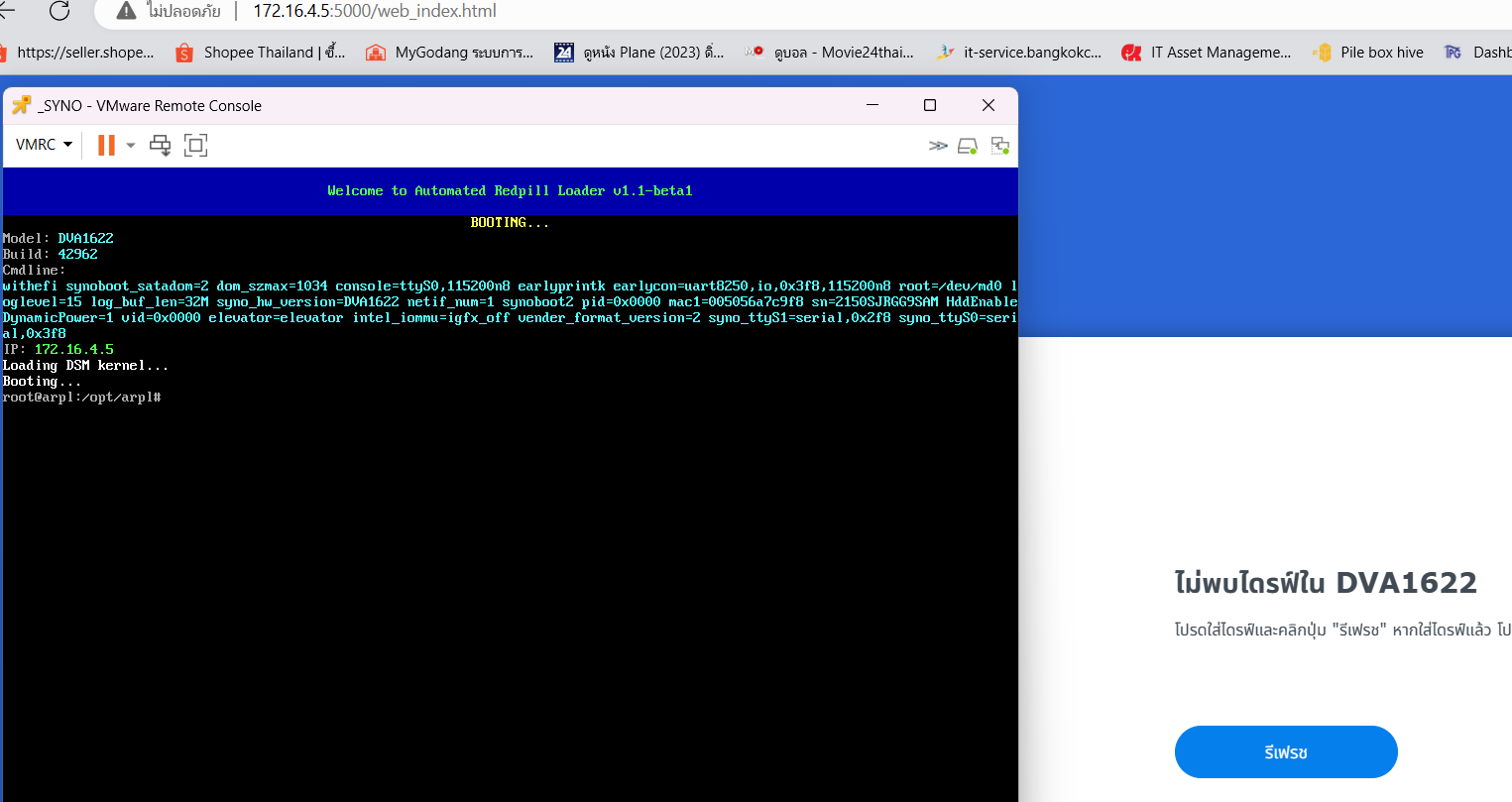Open the double-chevron quick actions dropdown

coord(938,145)
